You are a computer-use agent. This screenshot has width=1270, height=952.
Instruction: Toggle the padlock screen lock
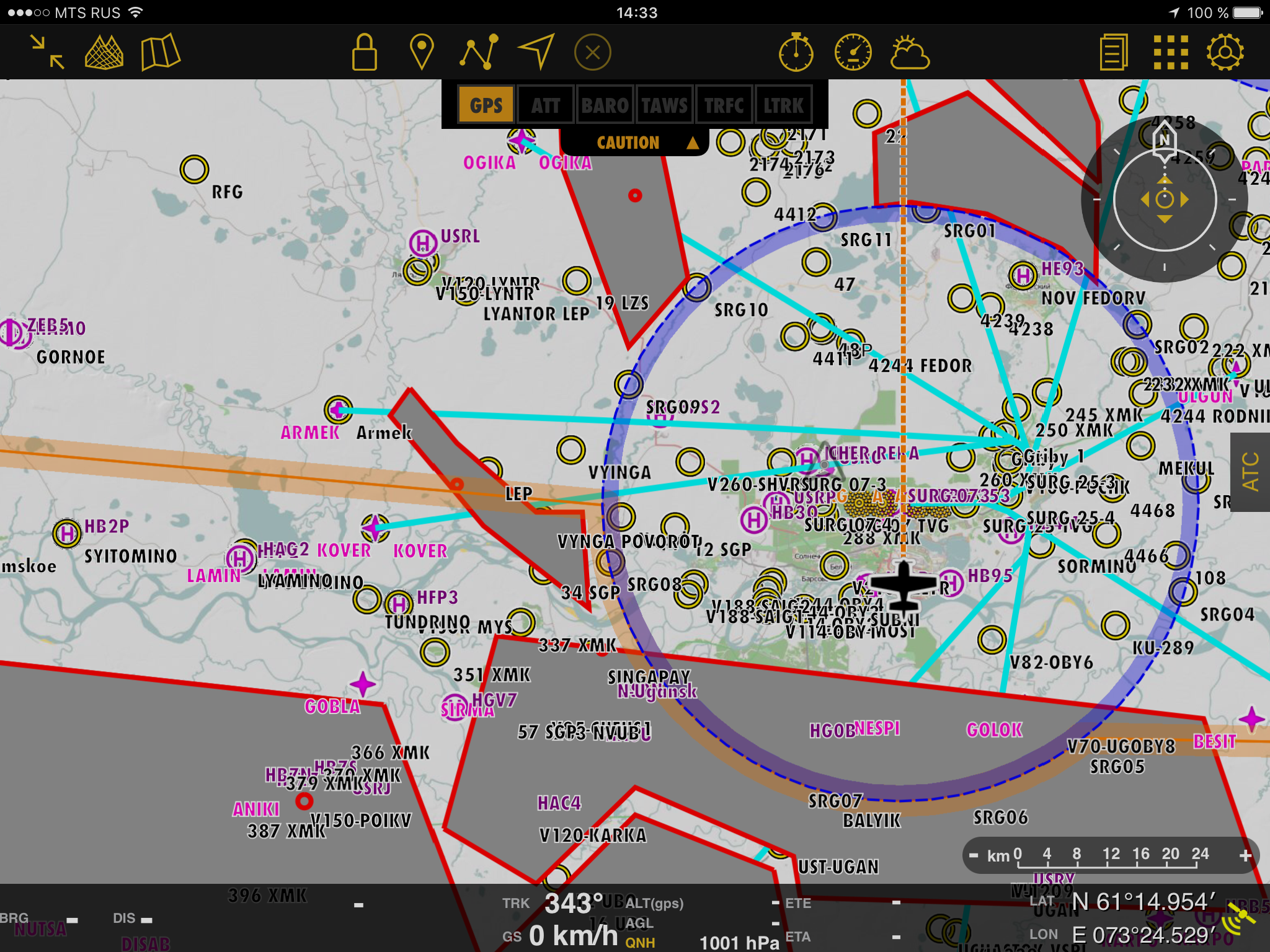[364, 52]
